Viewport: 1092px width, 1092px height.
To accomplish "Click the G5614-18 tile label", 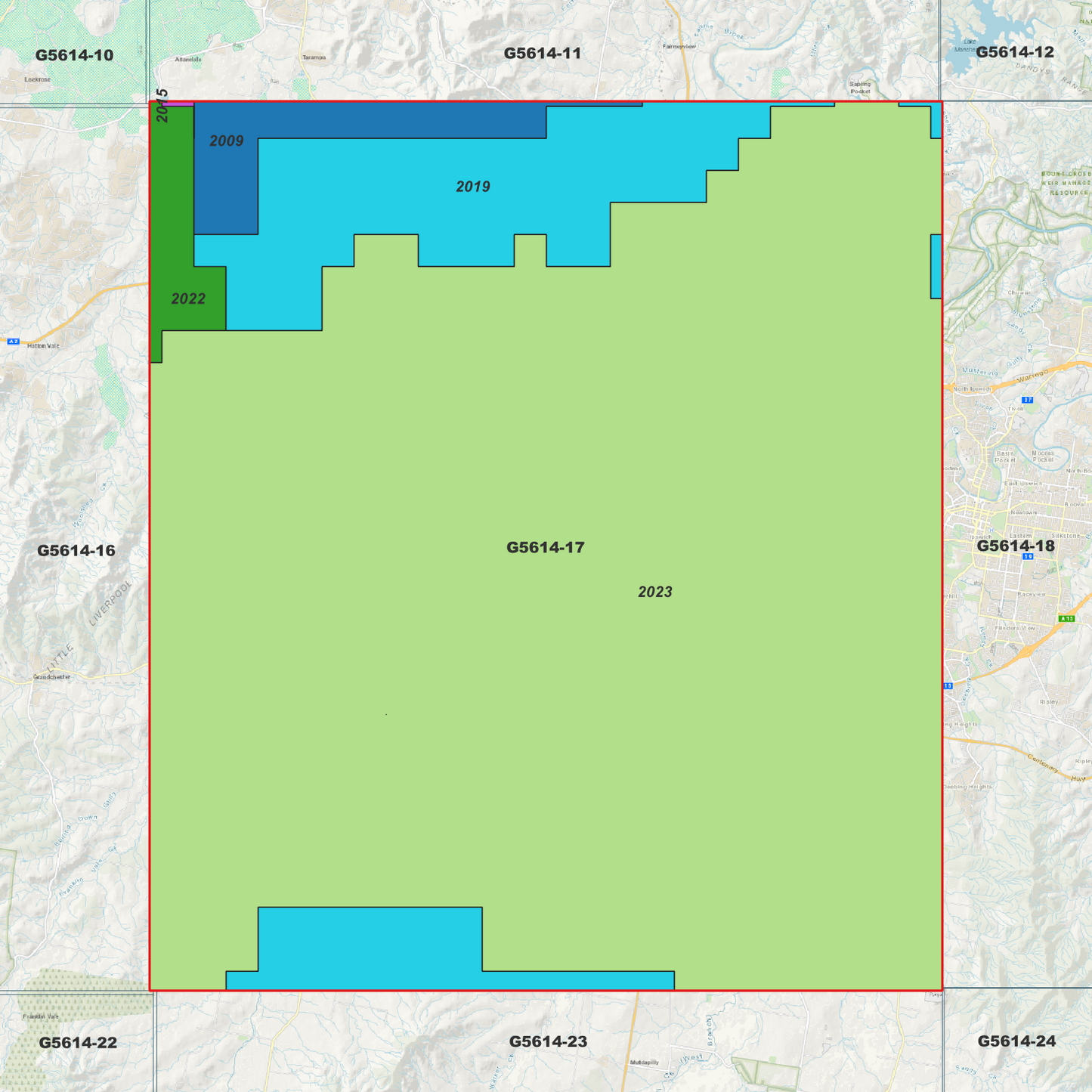I will coord(1016,546).
